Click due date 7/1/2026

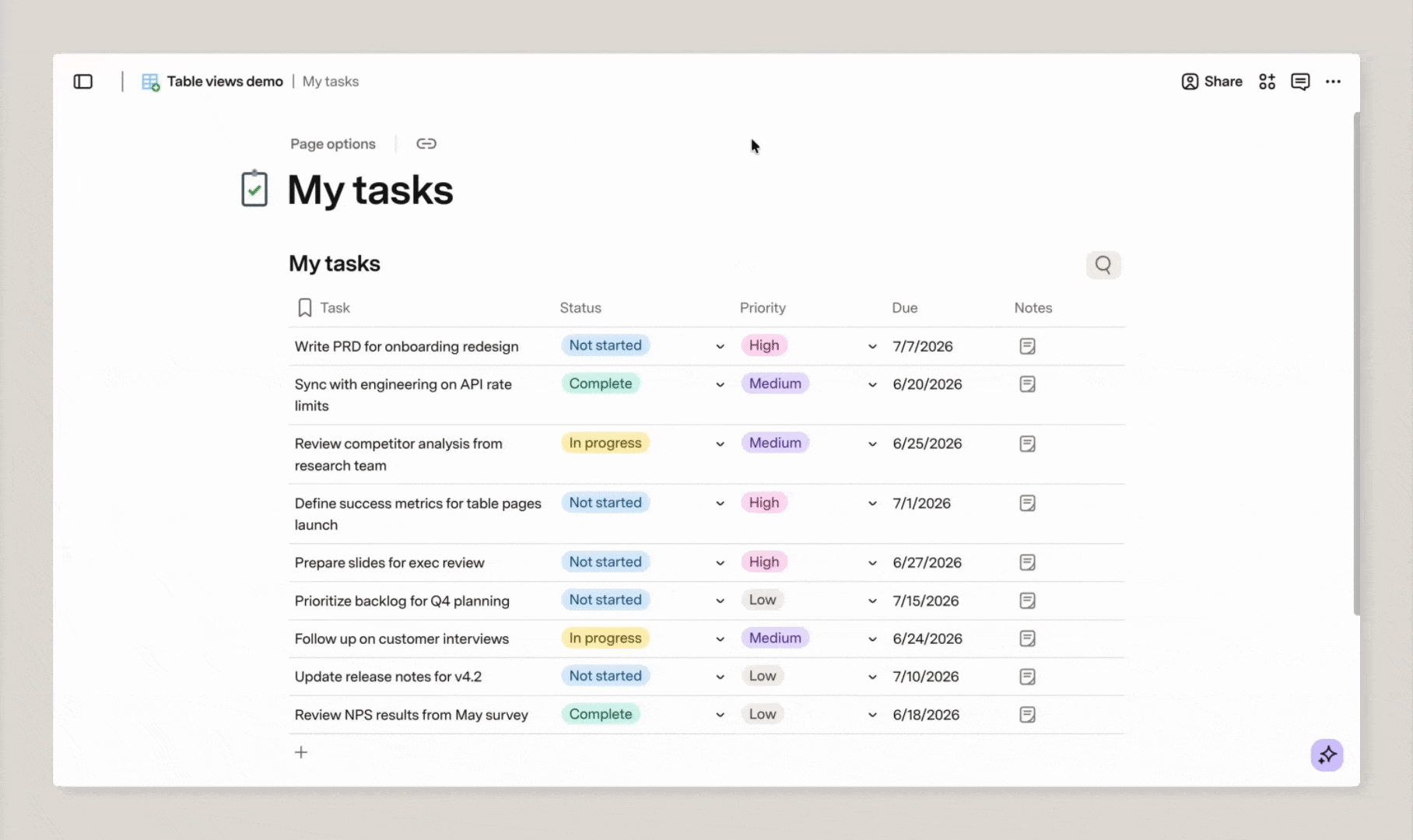click(922, 503)
